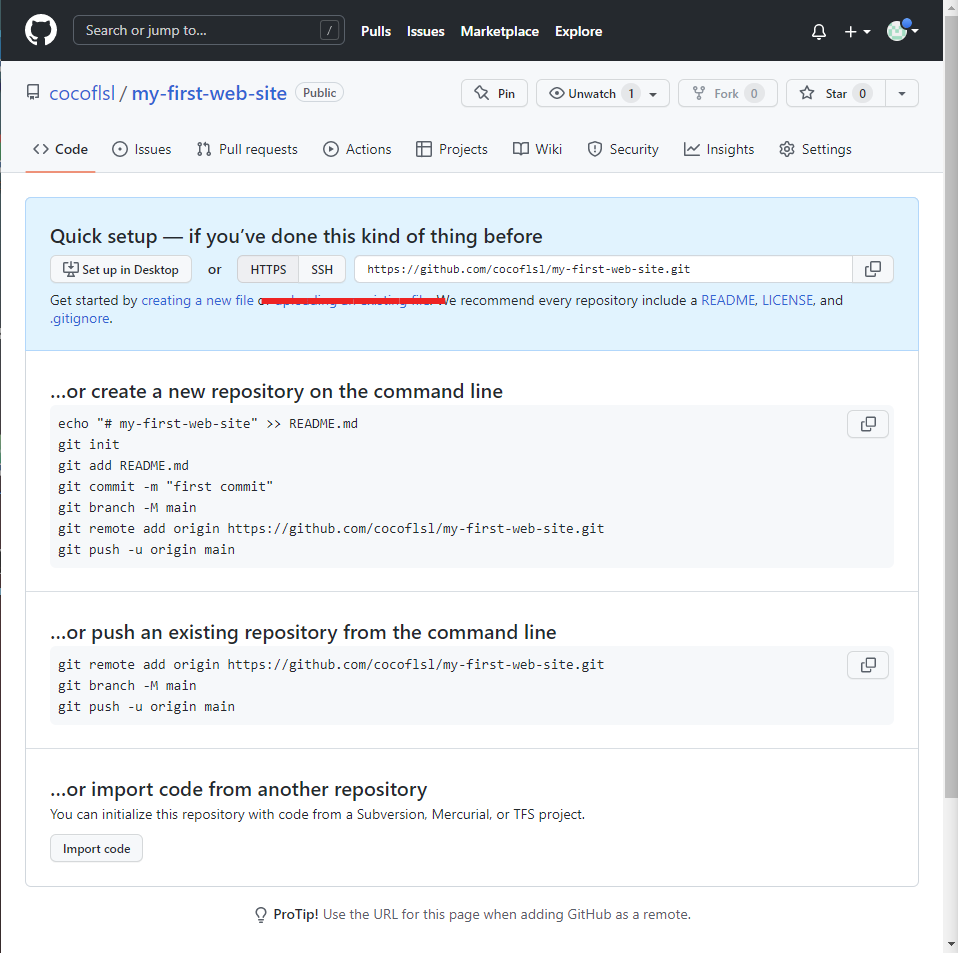Focus the Search or jump to field
Screen dimensions: 958x953
click(208, 30)
